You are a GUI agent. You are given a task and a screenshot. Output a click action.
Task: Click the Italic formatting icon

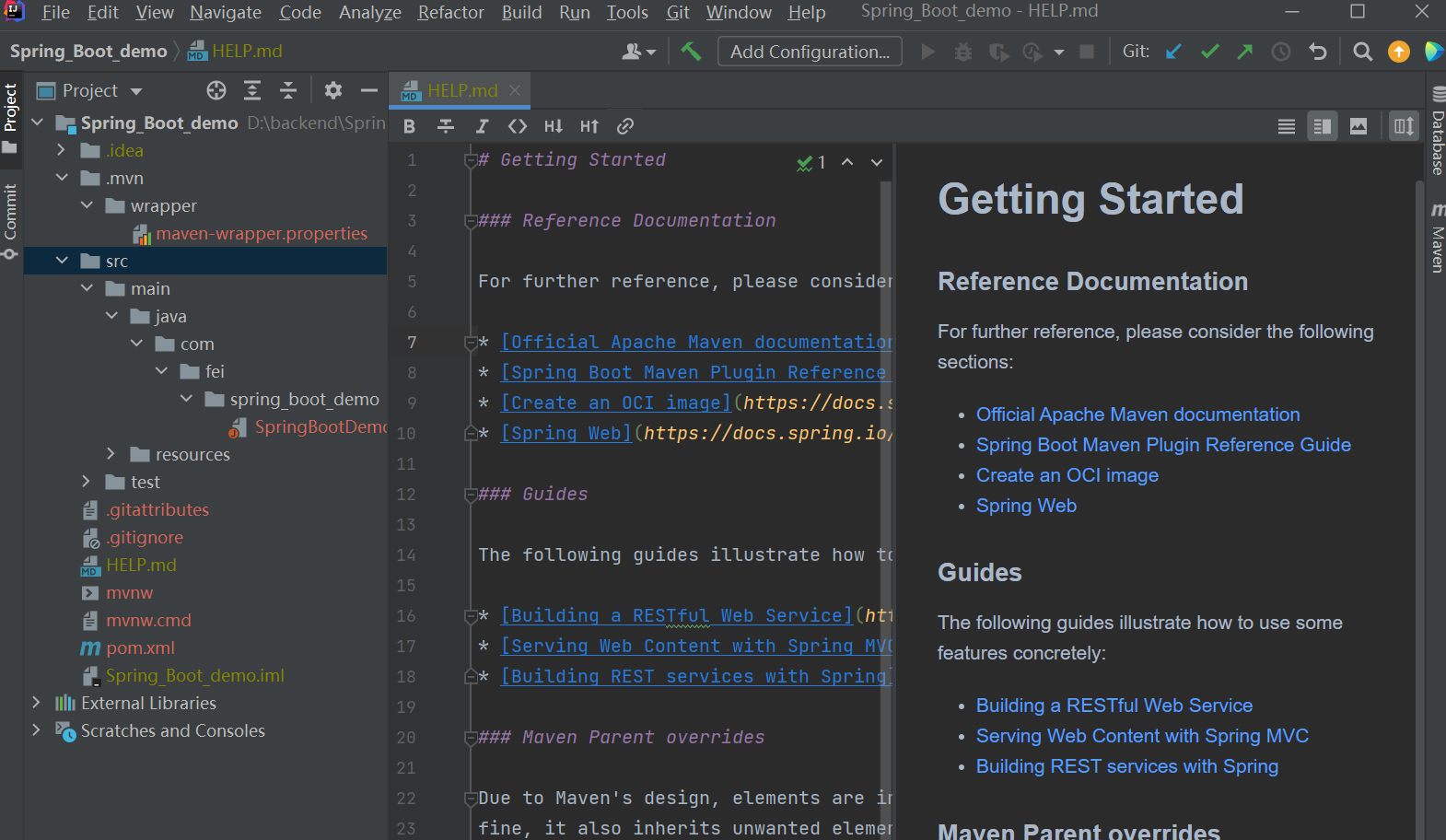click(482, 126)
